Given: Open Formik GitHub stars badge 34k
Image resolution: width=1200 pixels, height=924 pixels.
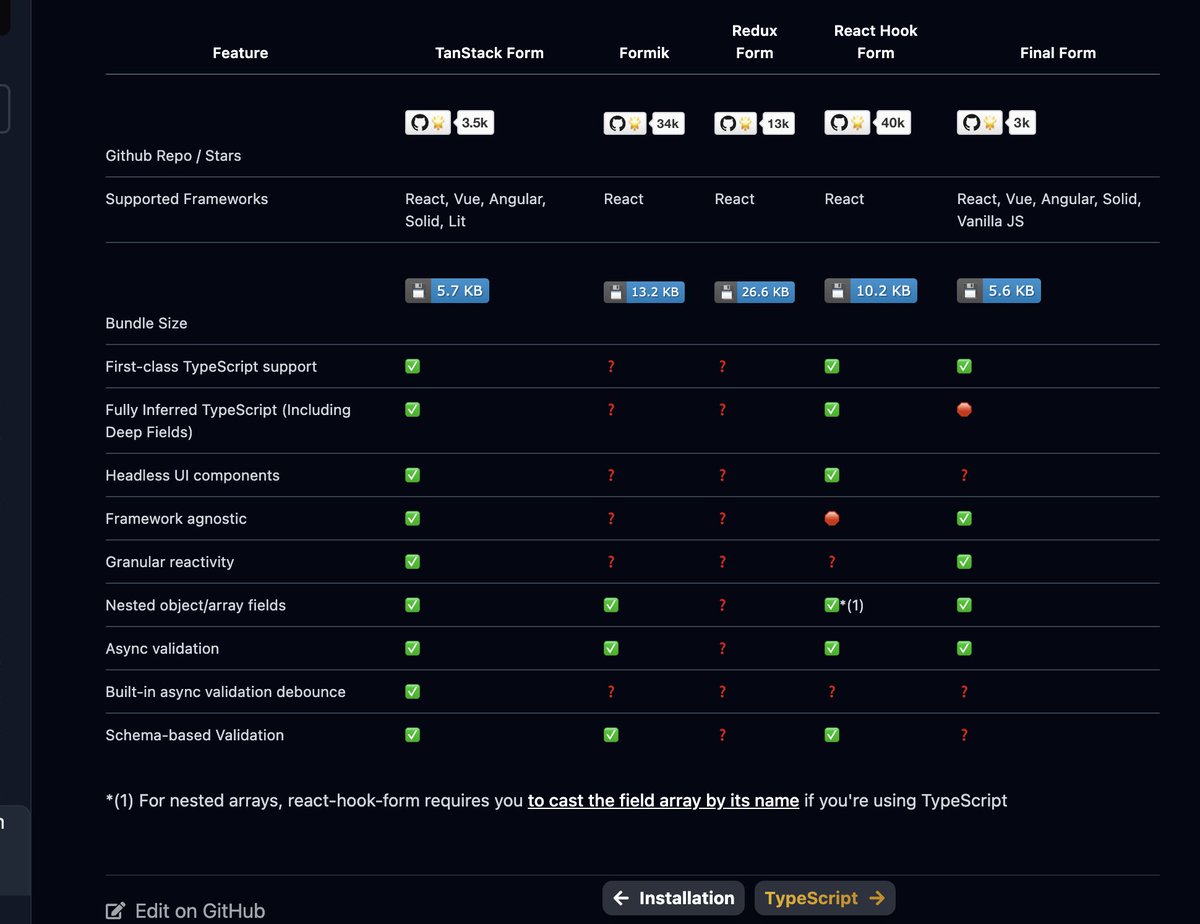Looking at the screenshot, I should click(644, 124).
